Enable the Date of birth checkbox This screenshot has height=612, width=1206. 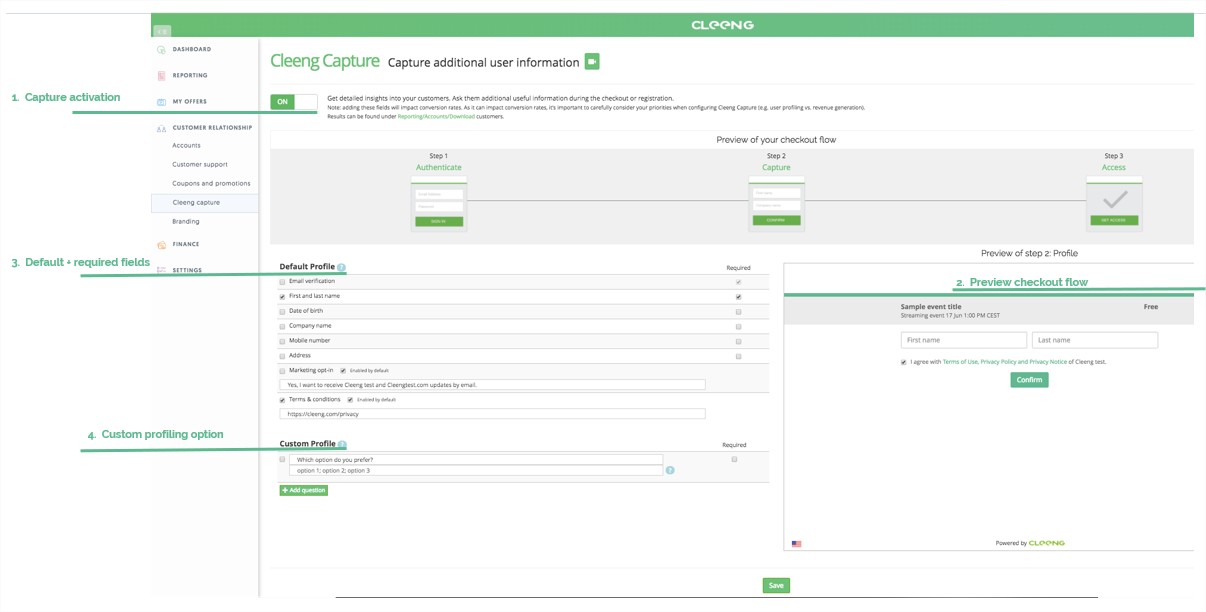click(x=282, y=311)
